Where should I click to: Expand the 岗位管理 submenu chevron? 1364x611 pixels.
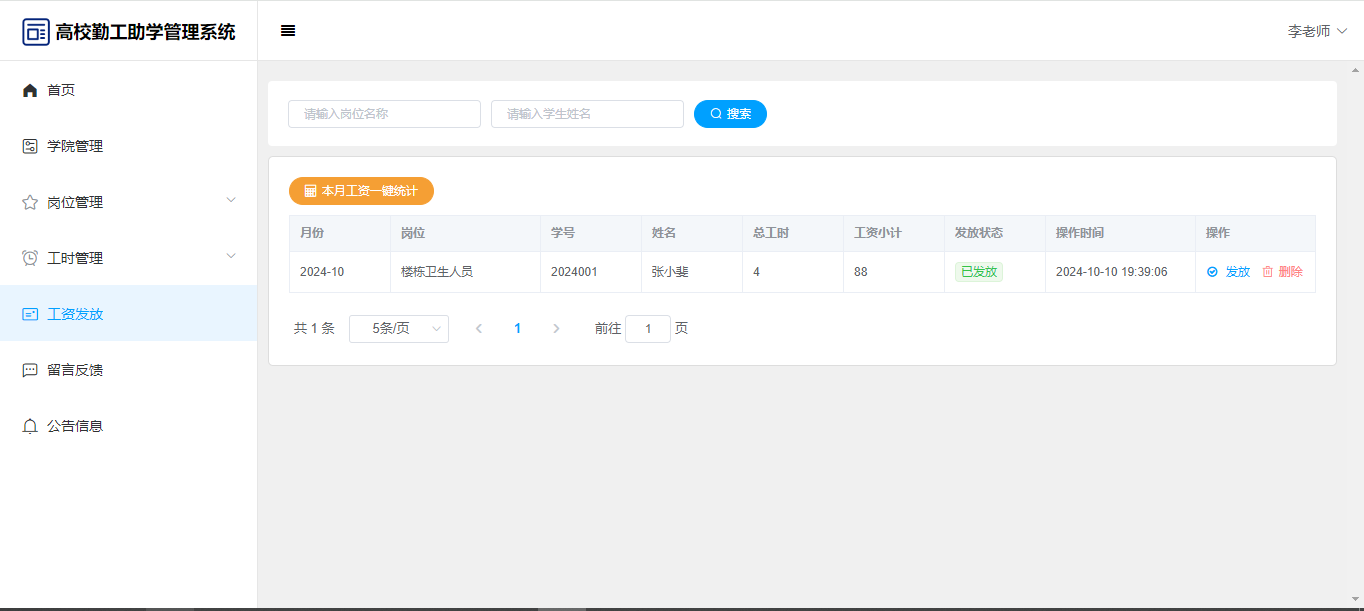(x=231, y=200)
